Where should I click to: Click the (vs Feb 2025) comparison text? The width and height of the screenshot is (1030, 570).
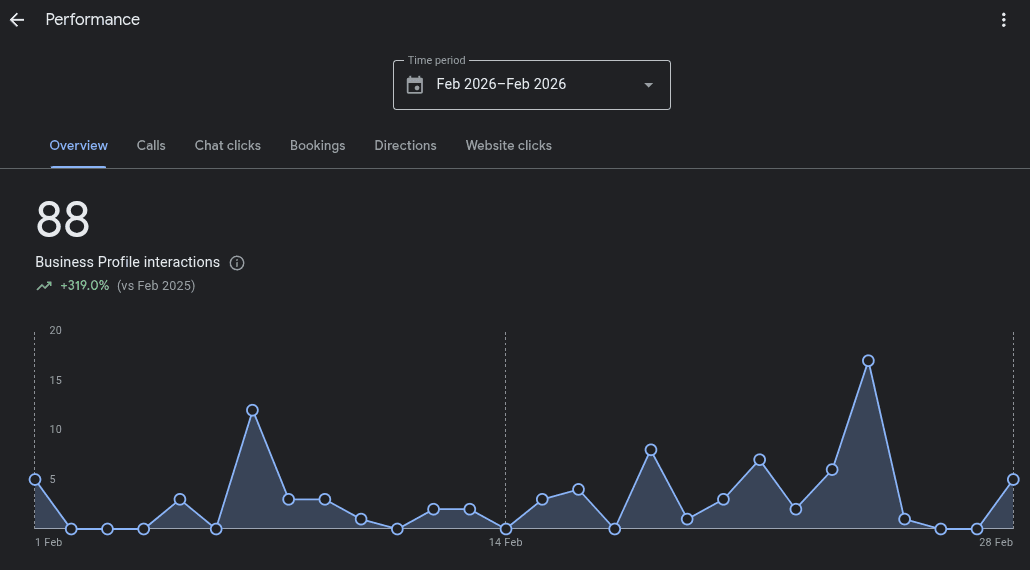click(x=156, y=286)
